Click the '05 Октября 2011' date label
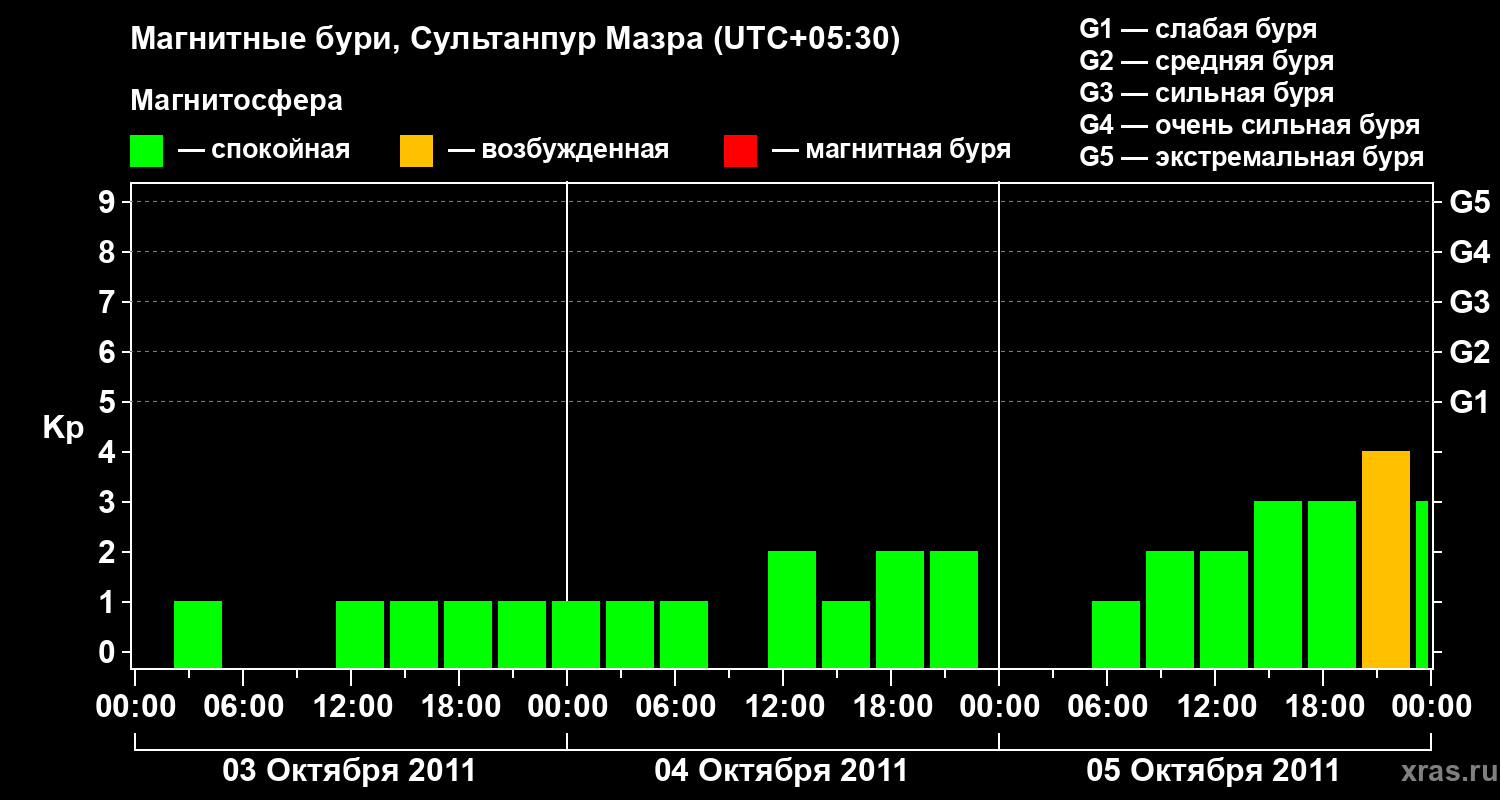Screen dimensions: 1500x800 [1213, 770]
